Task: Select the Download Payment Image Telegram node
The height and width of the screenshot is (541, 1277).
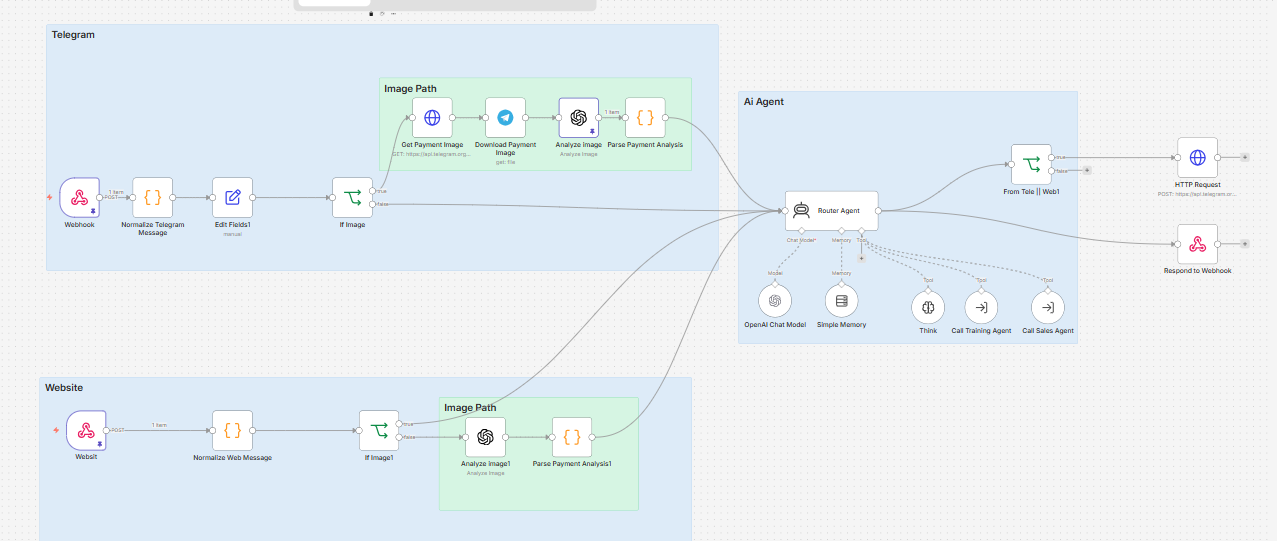Action: coord(505,117)
